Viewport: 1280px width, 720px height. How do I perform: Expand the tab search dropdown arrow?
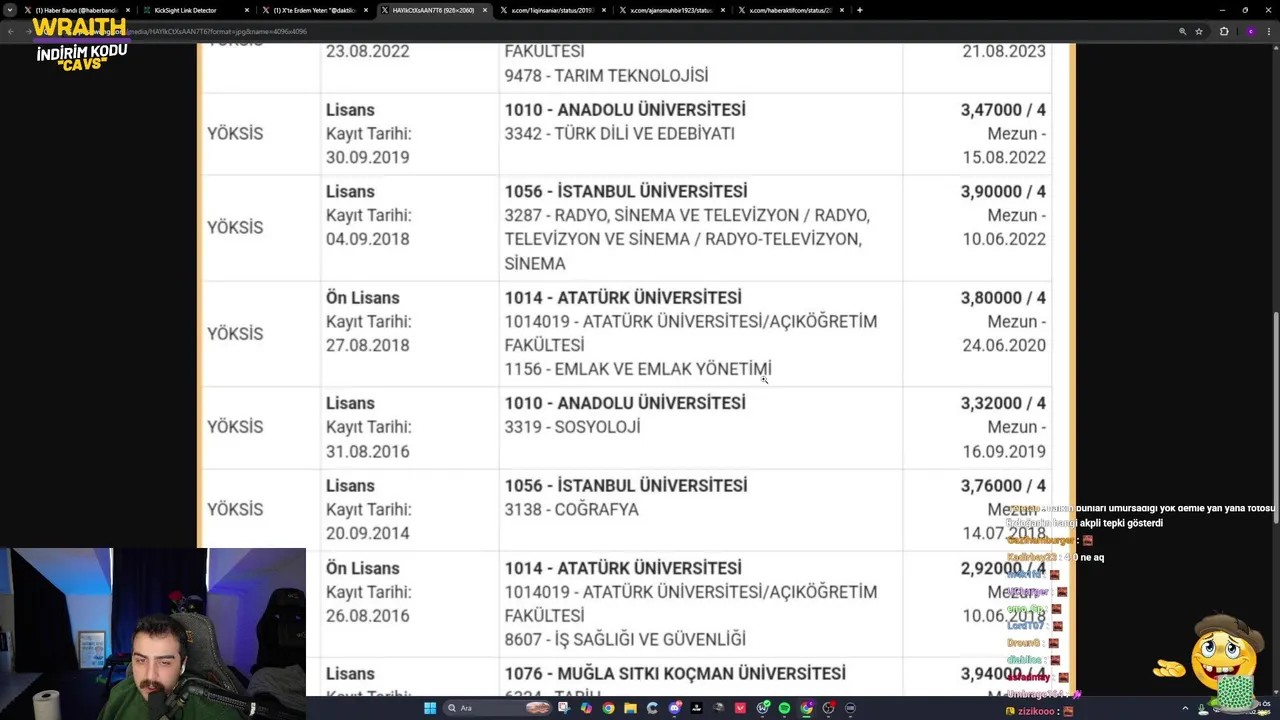pos(10,10)
